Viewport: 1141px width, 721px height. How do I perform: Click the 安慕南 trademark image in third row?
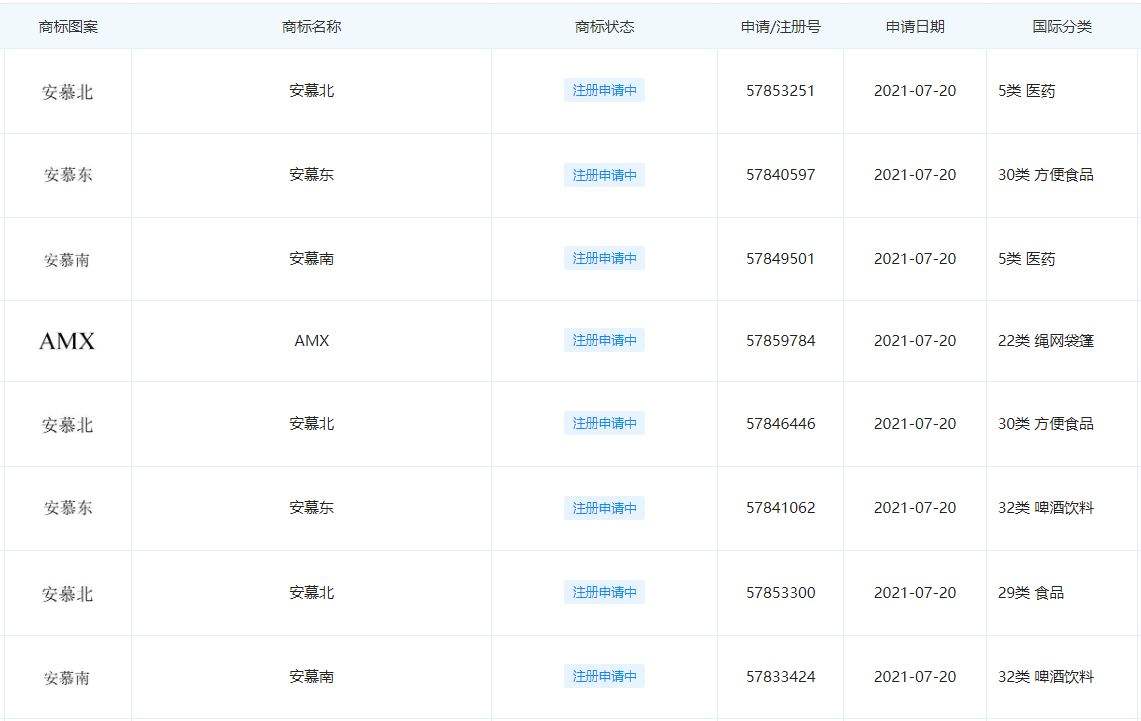tap(65, 258)
